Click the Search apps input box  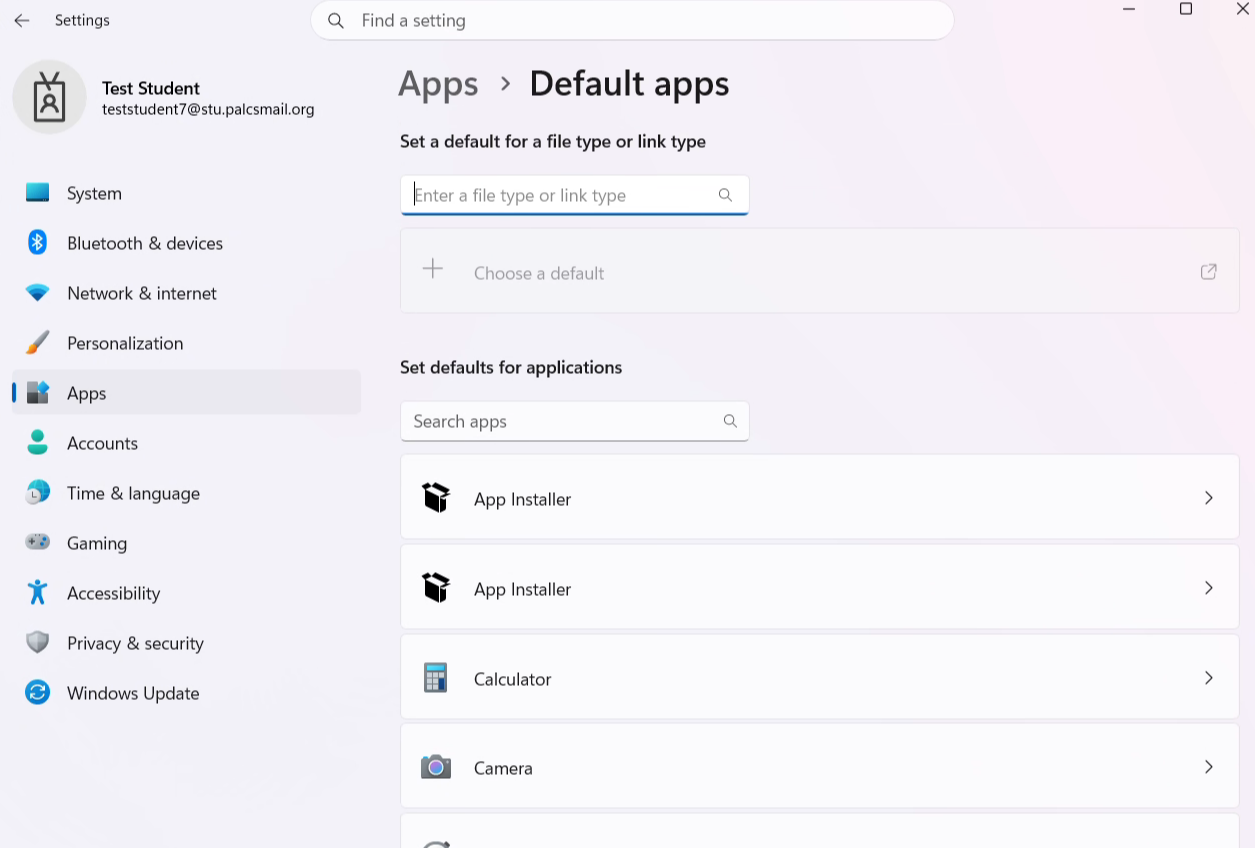(x=574, y=421)
